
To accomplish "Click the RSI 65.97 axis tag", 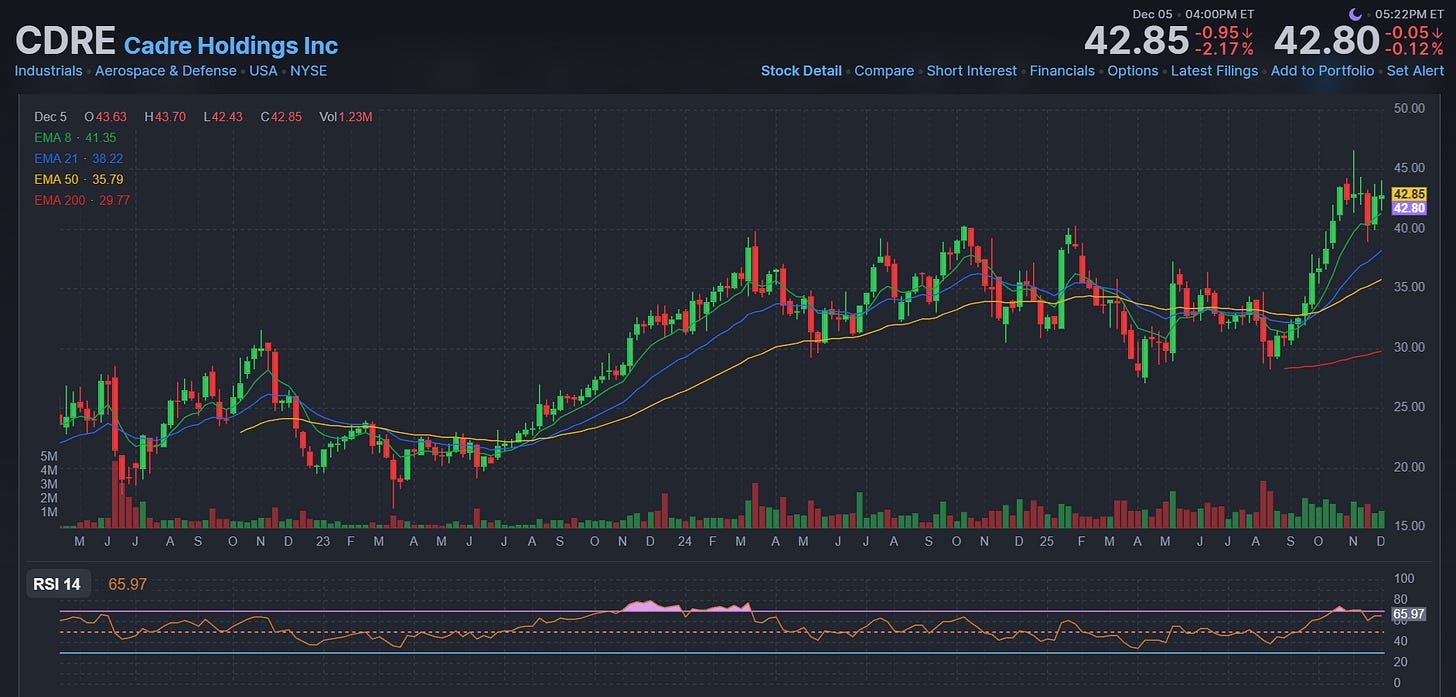I will pyautogui.click(x=1409, y=614).
